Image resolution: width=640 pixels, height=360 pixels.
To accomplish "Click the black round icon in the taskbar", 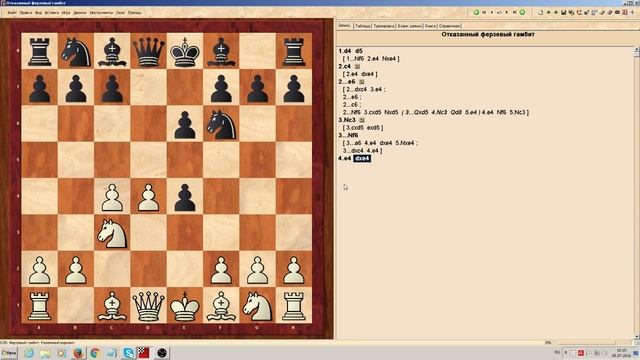I will coord(162,353).
